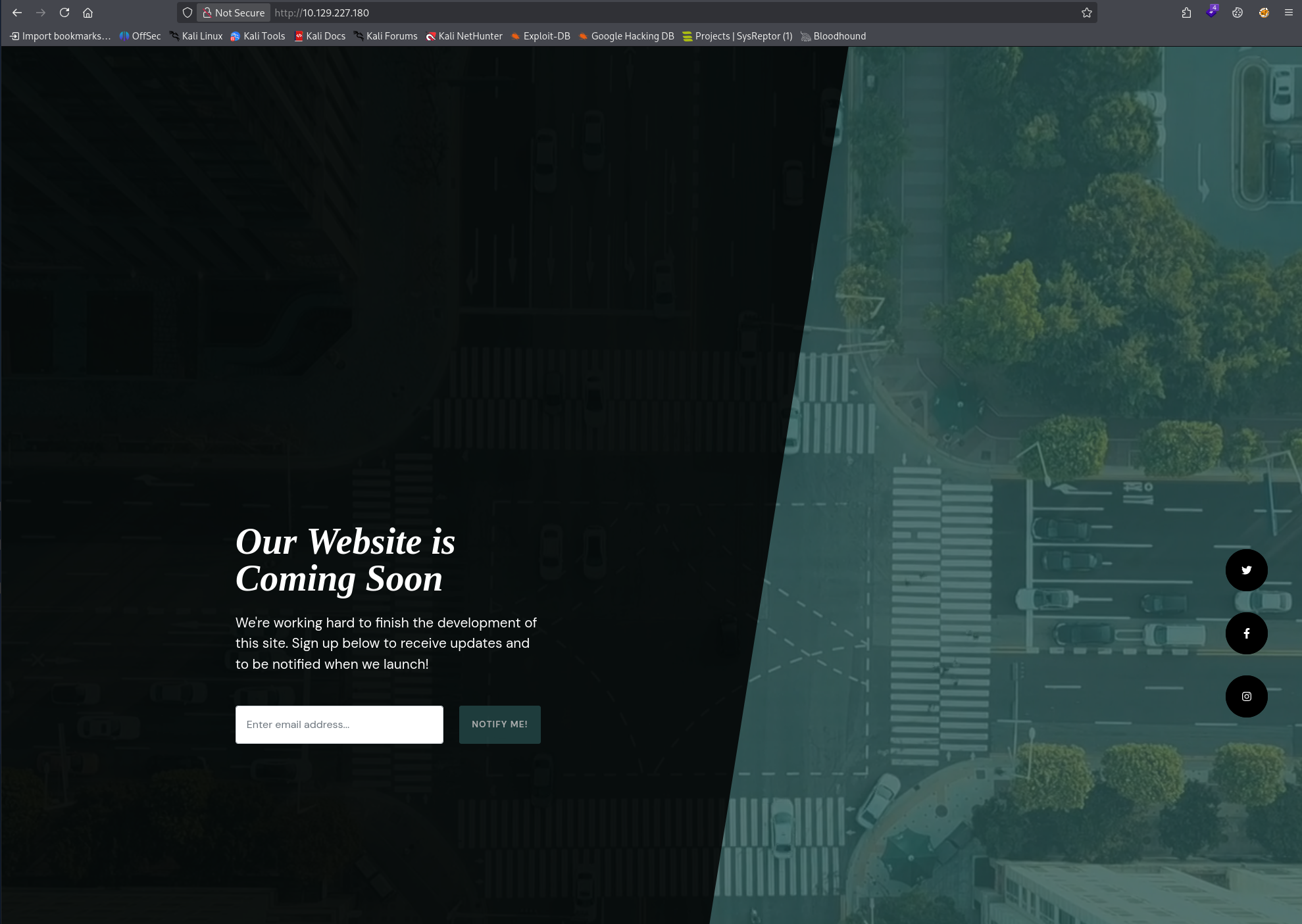Click the Twitter social icon

[1246, 570]
